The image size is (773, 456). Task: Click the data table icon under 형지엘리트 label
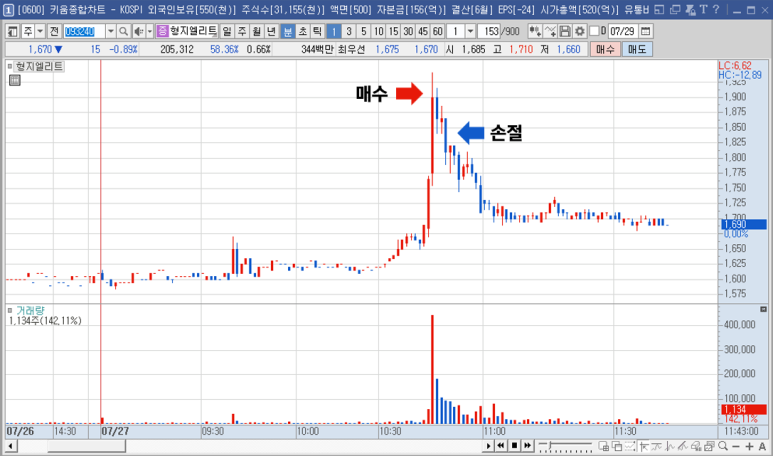15,80
